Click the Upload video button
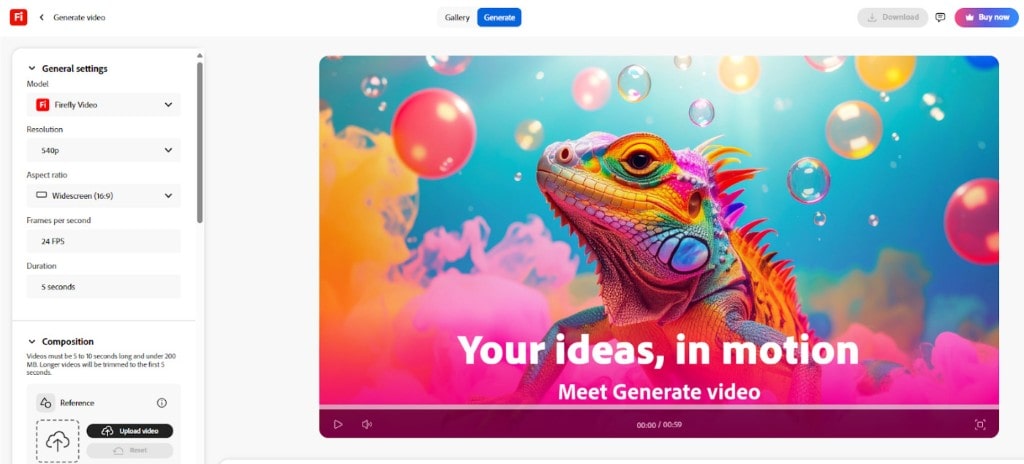This screenshot has height=464, width=1024. tap(130, 431)
